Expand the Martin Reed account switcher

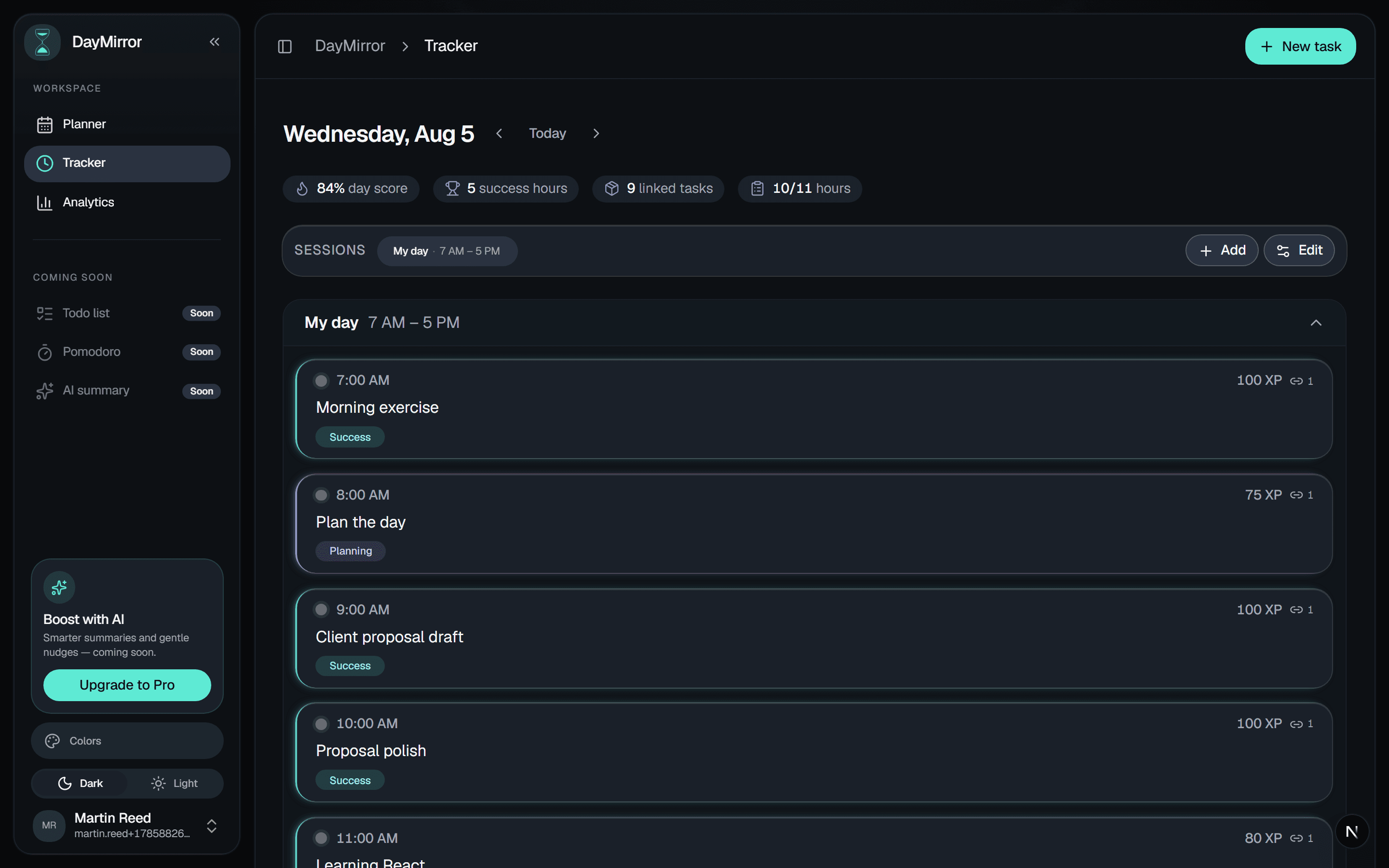click(x=211, y=826)
